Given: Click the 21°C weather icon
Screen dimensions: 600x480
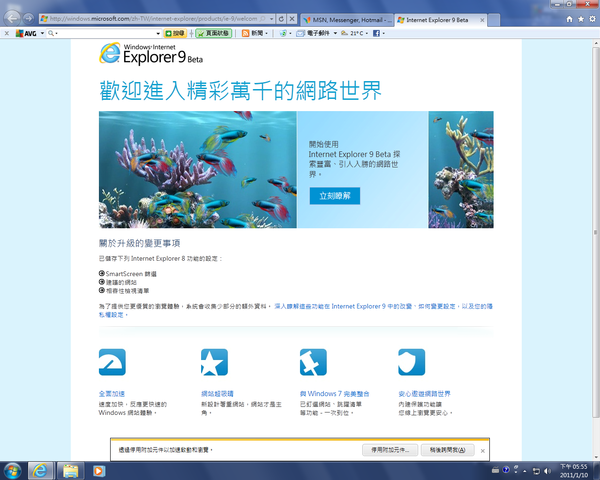Looking at the screenshot, I should coord(344,33).
